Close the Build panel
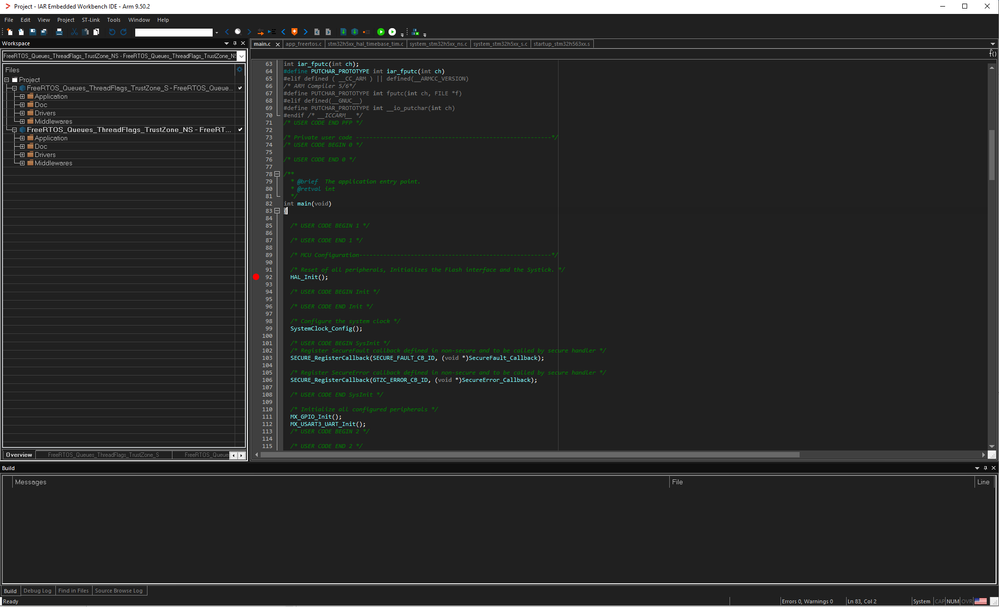Screen dimensions: 999x607 (993, 468)
